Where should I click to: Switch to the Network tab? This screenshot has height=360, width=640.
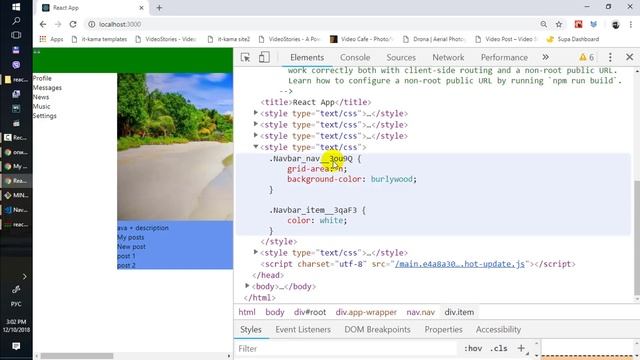click(x=448, y=58)
